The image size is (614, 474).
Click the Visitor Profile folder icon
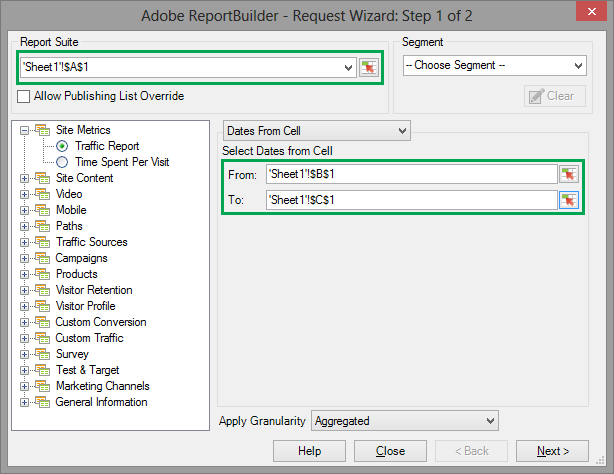(43, 306)
